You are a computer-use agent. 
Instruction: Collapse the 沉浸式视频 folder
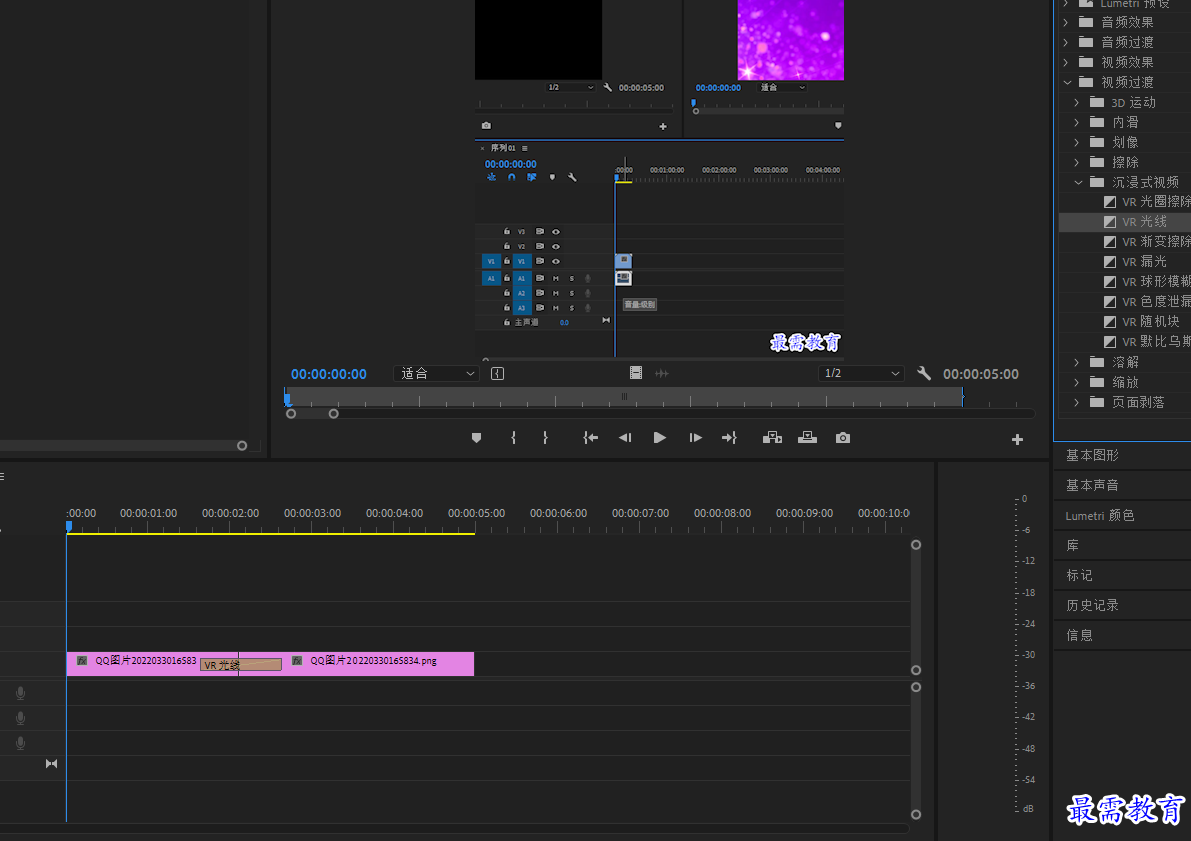point(1078,182)
